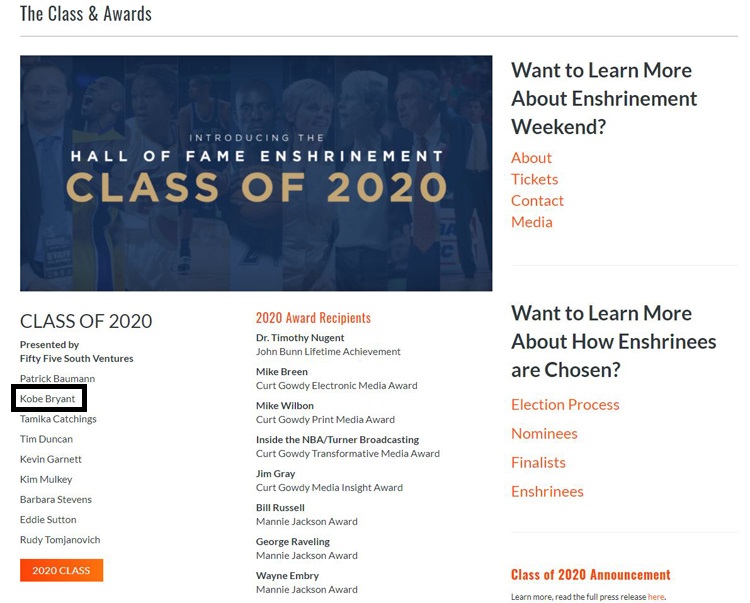View the Nominees link

[544, 434]
